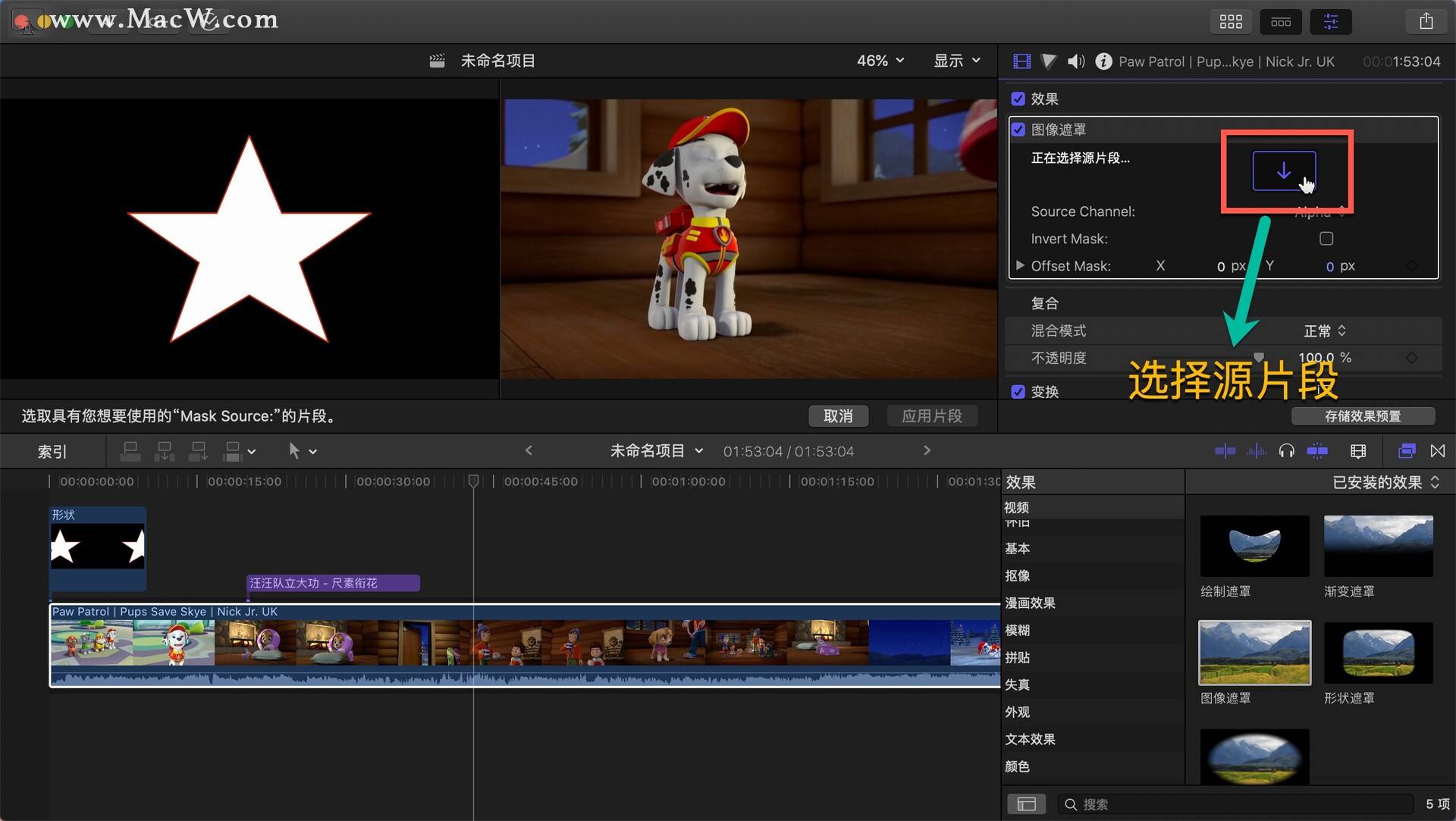The height and width of the screenshot is (821, 1456).
Task: Click the share export icon
Action: click(1426, 21)
